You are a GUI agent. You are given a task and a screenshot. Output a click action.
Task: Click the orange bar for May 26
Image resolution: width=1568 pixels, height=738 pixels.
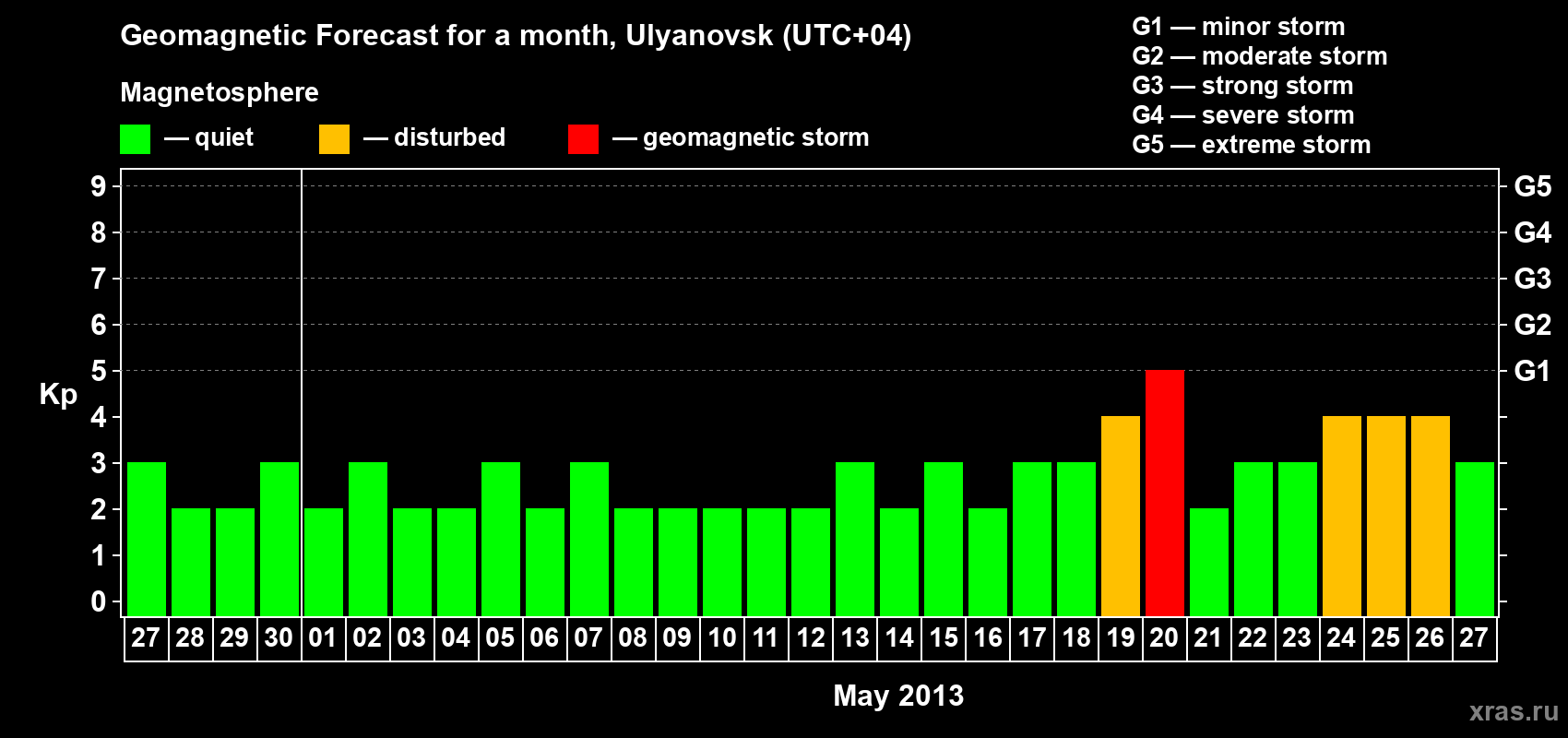click(x=1431, y=517)
